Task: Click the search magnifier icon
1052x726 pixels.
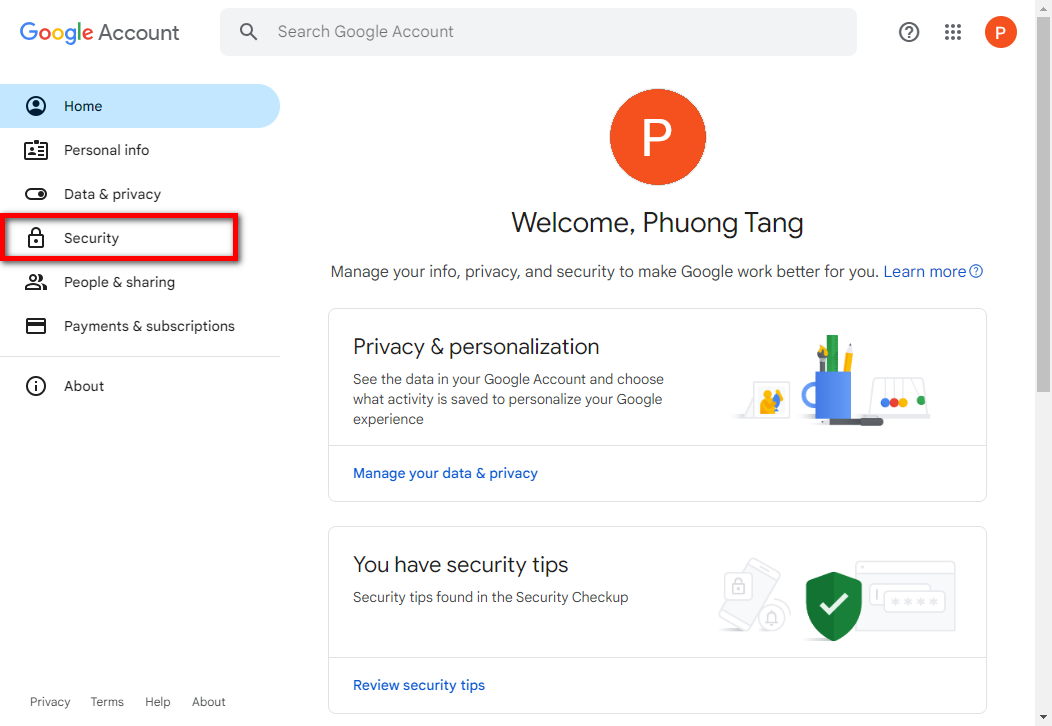Action: coord(248,32)
